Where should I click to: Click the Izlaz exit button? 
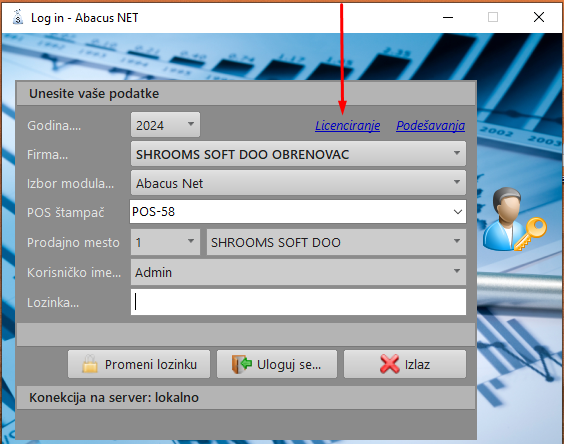point(405,364)
